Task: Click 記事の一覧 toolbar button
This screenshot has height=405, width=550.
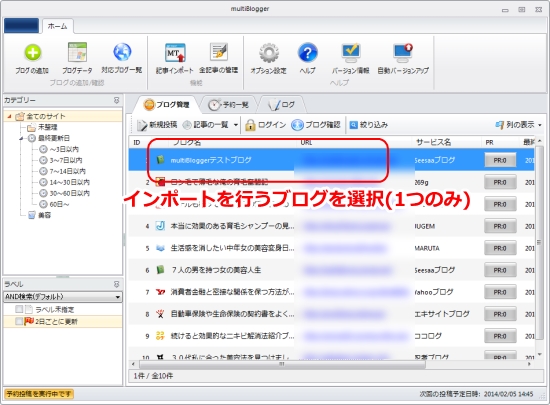Action: [206, 125]
